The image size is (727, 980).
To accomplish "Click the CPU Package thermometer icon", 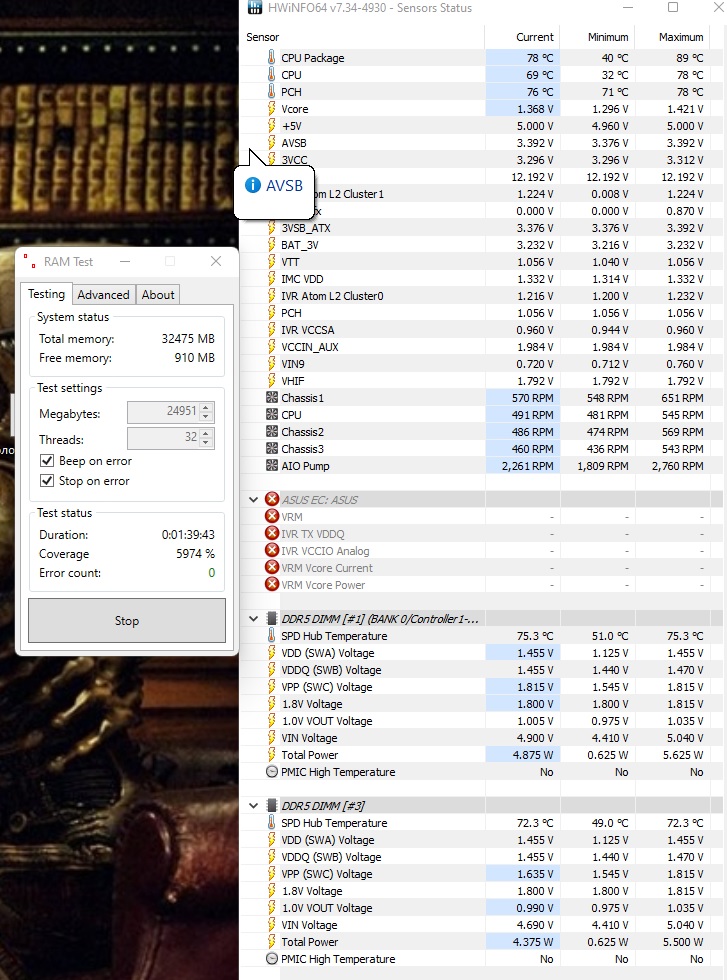I will 271,58.
